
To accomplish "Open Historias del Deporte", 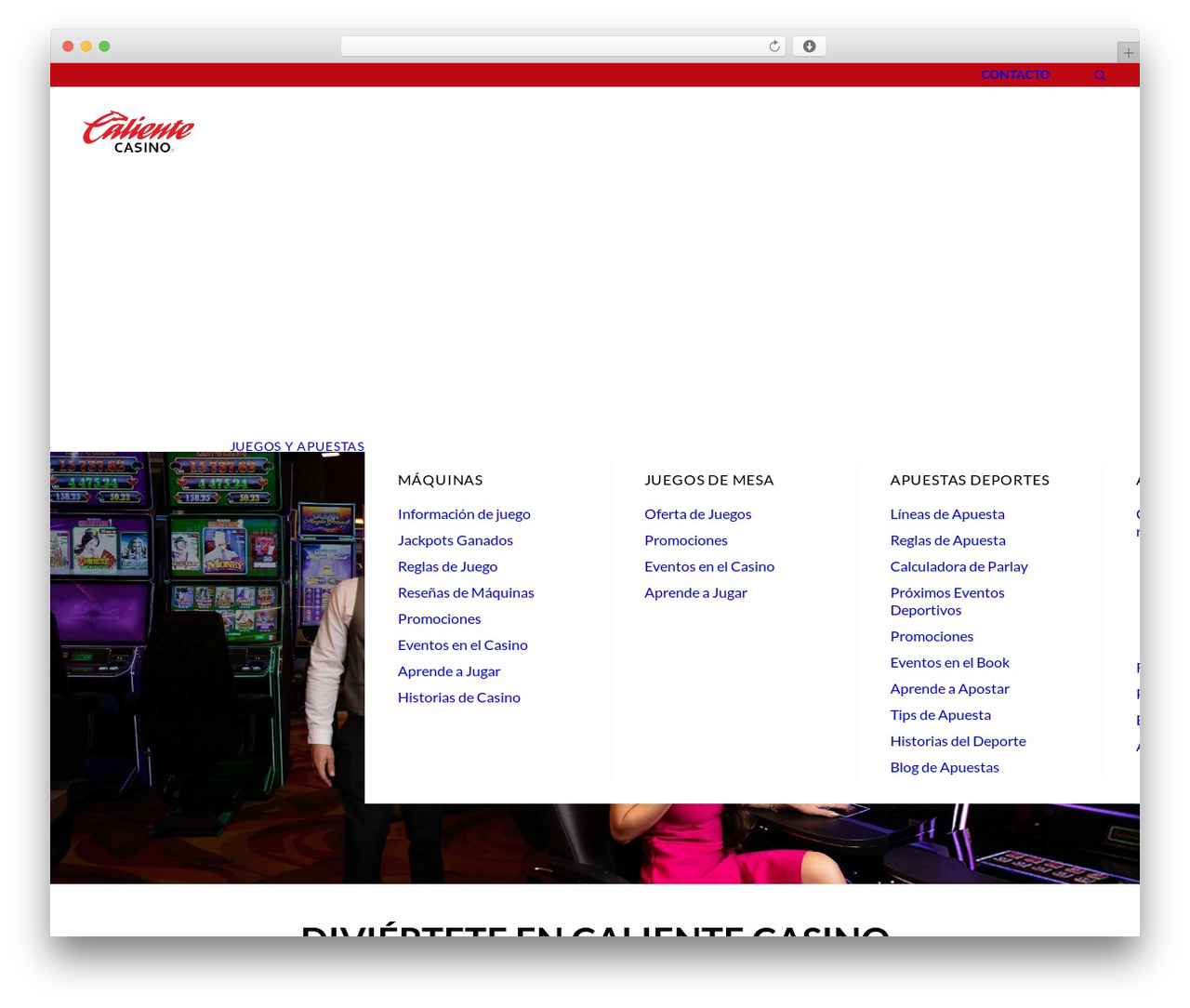I will pyautogui.click(x=958, y=741).
